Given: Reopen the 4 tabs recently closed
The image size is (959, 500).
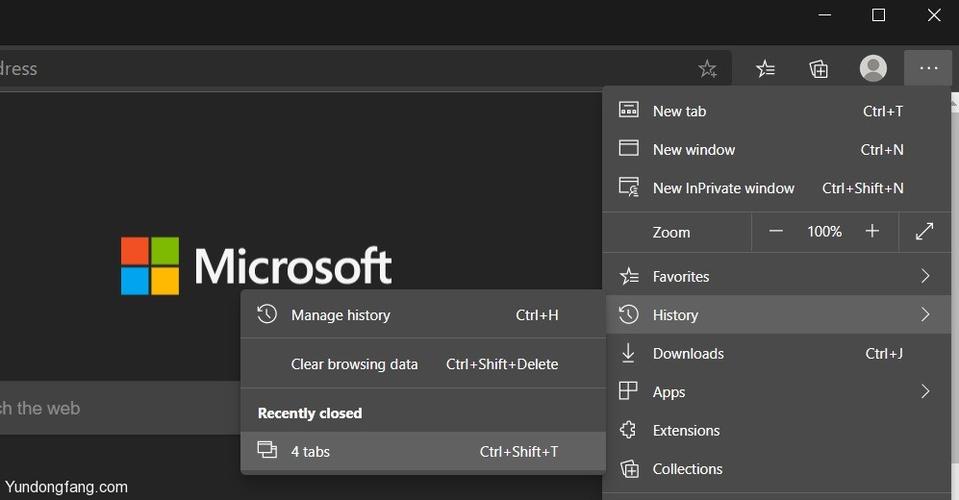Looking at the screenshot, I should coord(423,451).
